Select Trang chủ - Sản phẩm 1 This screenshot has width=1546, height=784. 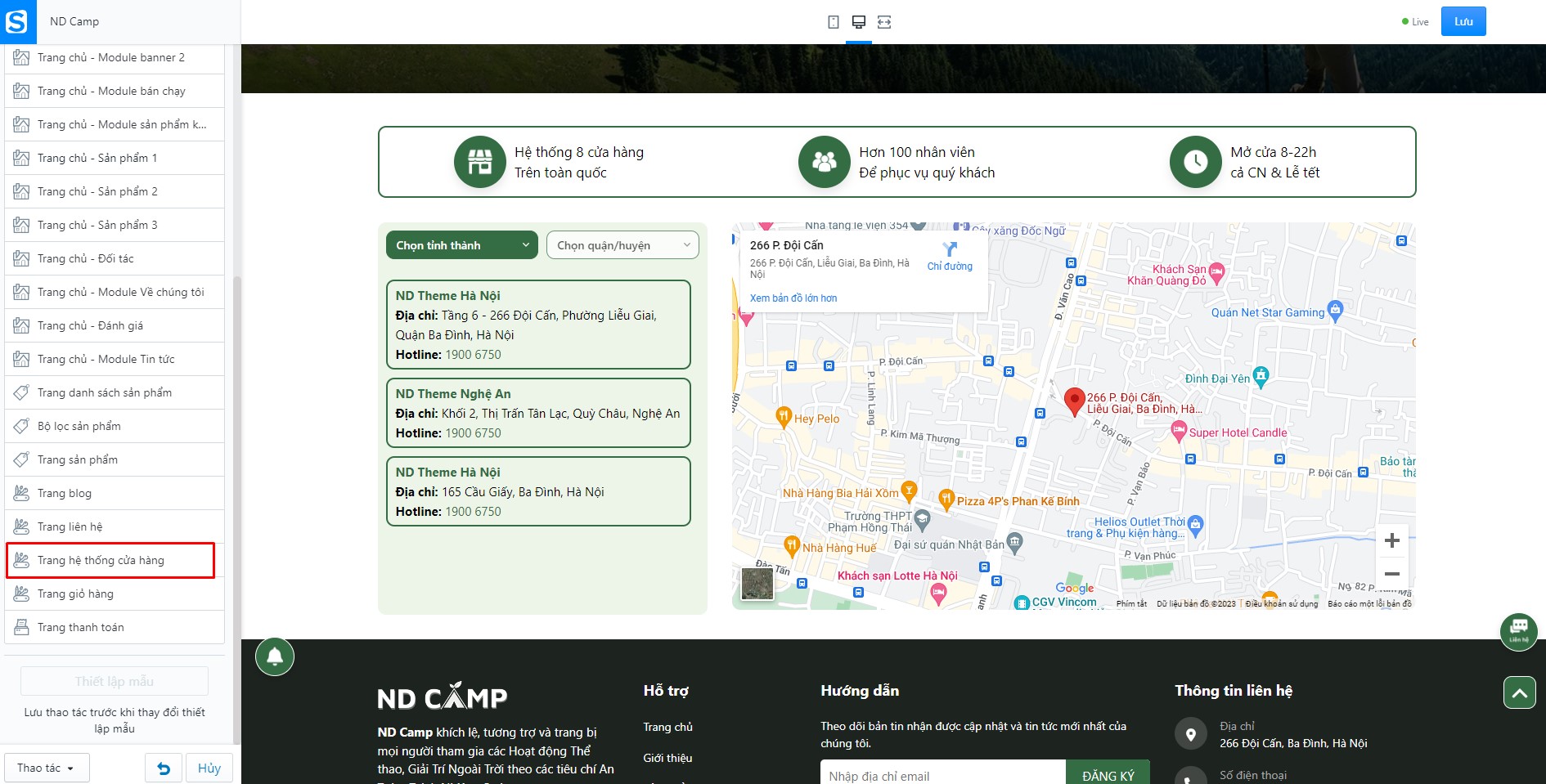click(115, 158)
